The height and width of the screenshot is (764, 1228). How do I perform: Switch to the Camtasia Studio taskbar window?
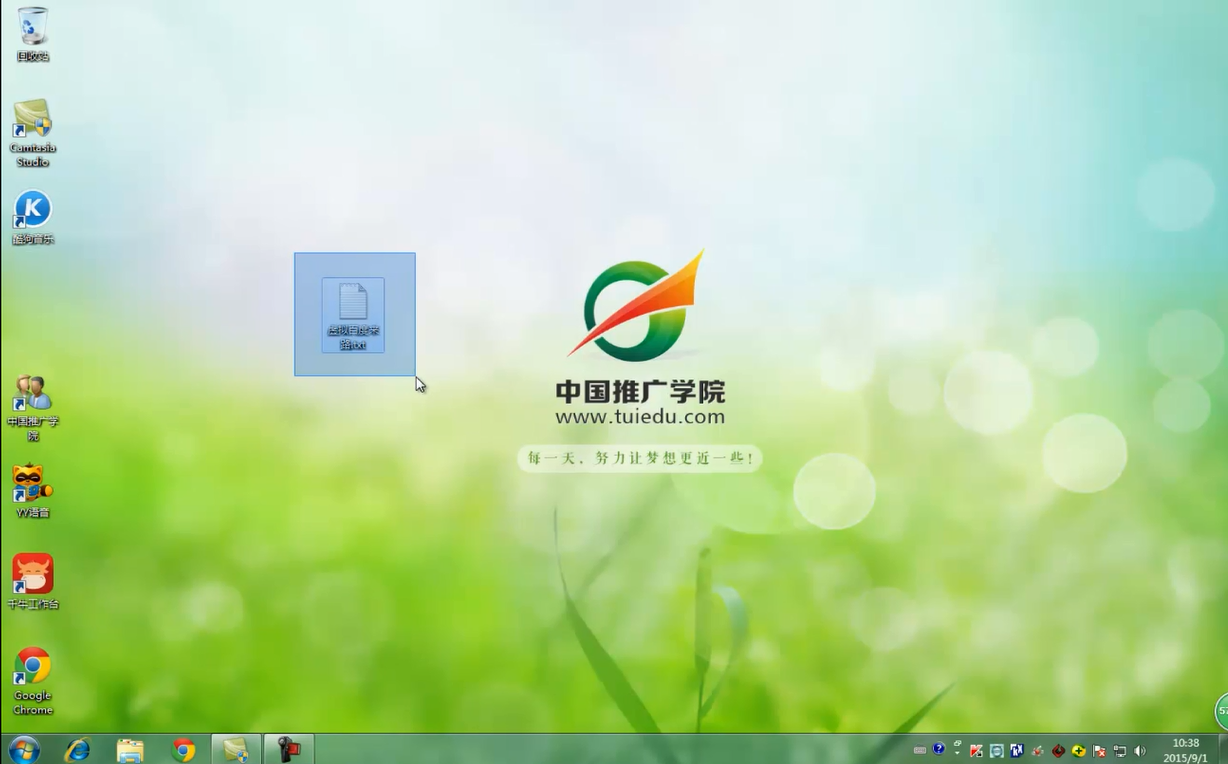coord(236,749)
